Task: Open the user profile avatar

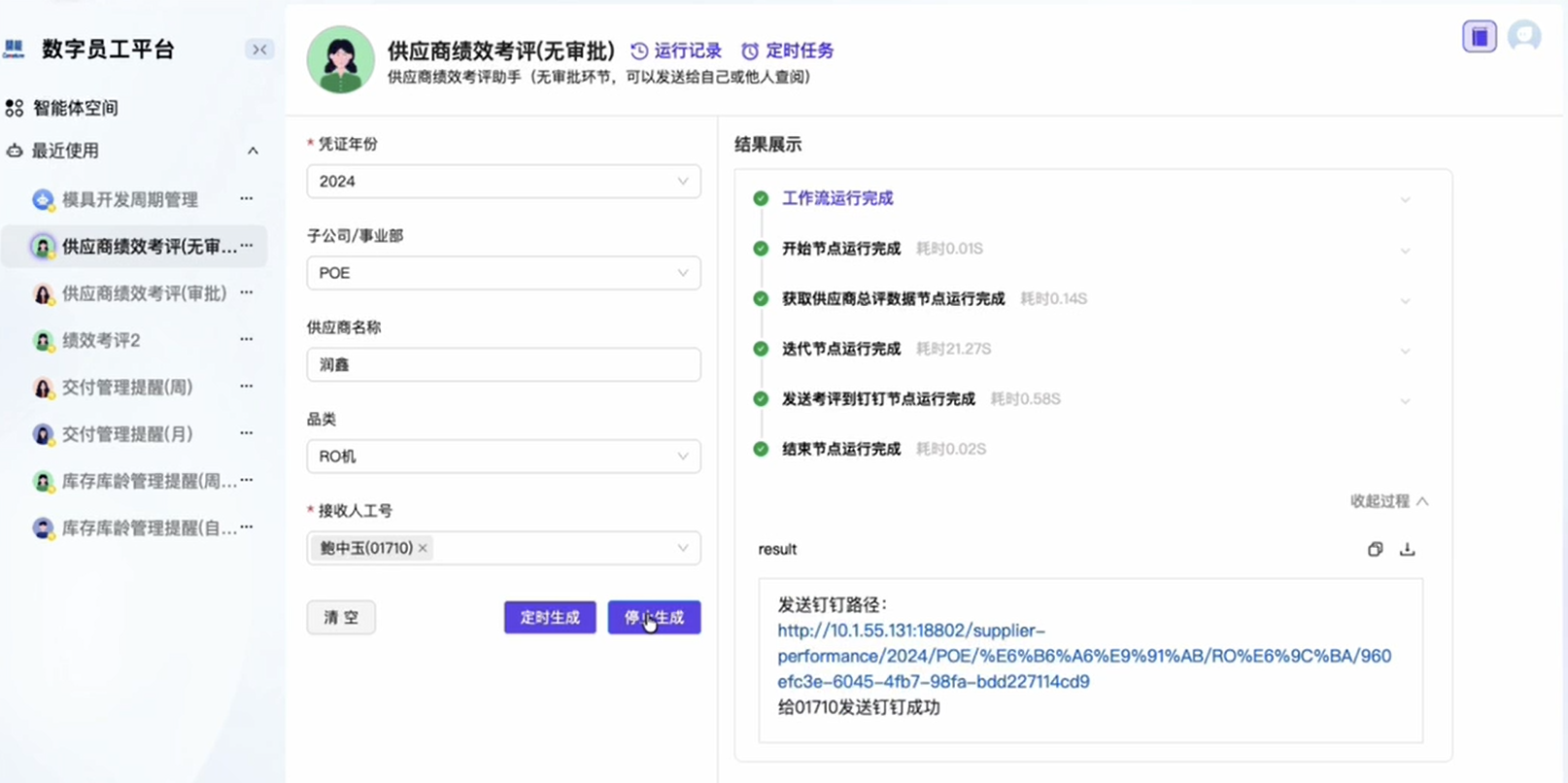Action: pos(1523,37)
